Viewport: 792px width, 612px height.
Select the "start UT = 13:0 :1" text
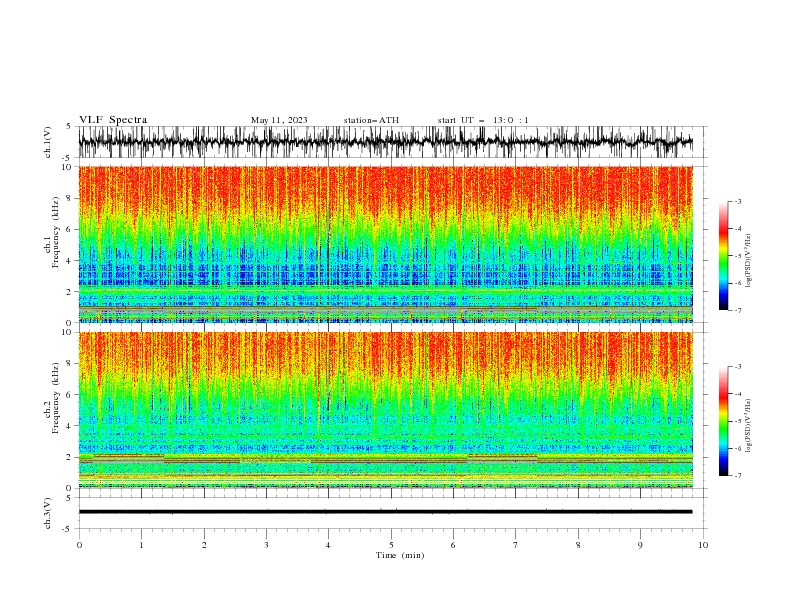[483, 120]
